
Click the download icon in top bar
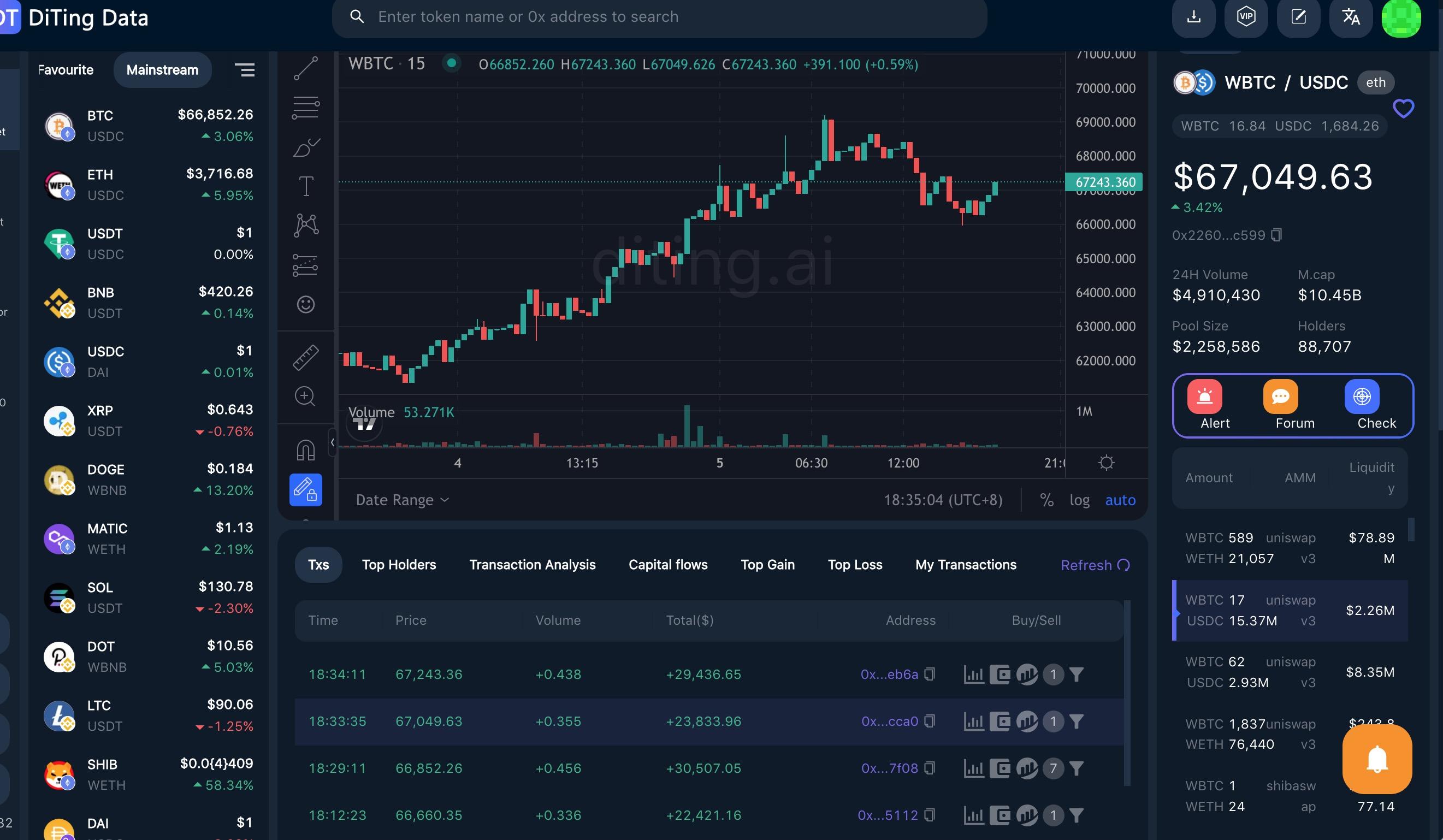[x=1193, y=16]
